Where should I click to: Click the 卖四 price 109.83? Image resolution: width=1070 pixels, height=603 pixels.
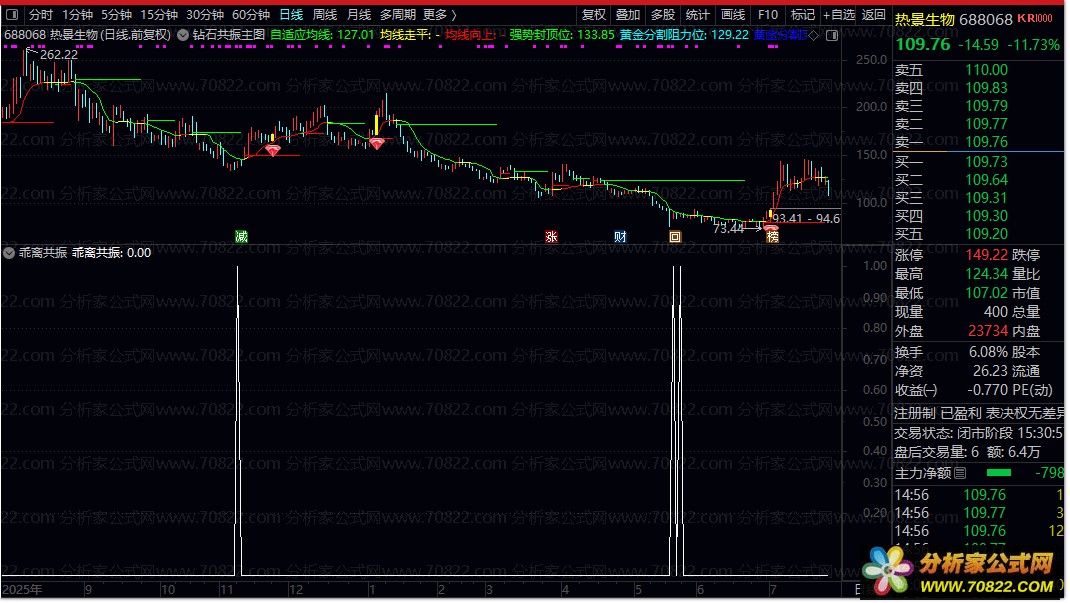point(986,87)
